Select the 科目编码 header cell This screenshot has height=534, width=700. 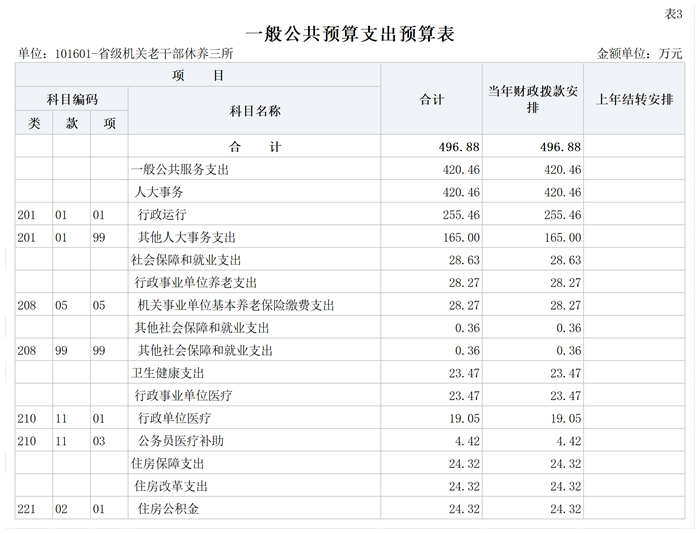72,99
